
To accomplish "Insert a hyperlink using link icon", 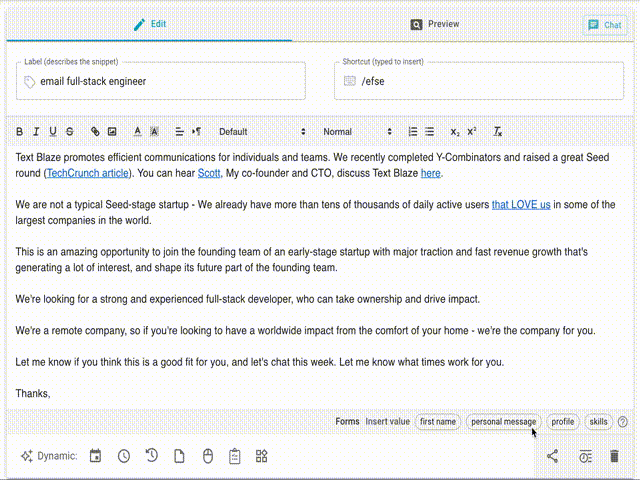I will [x=95, y=131].
